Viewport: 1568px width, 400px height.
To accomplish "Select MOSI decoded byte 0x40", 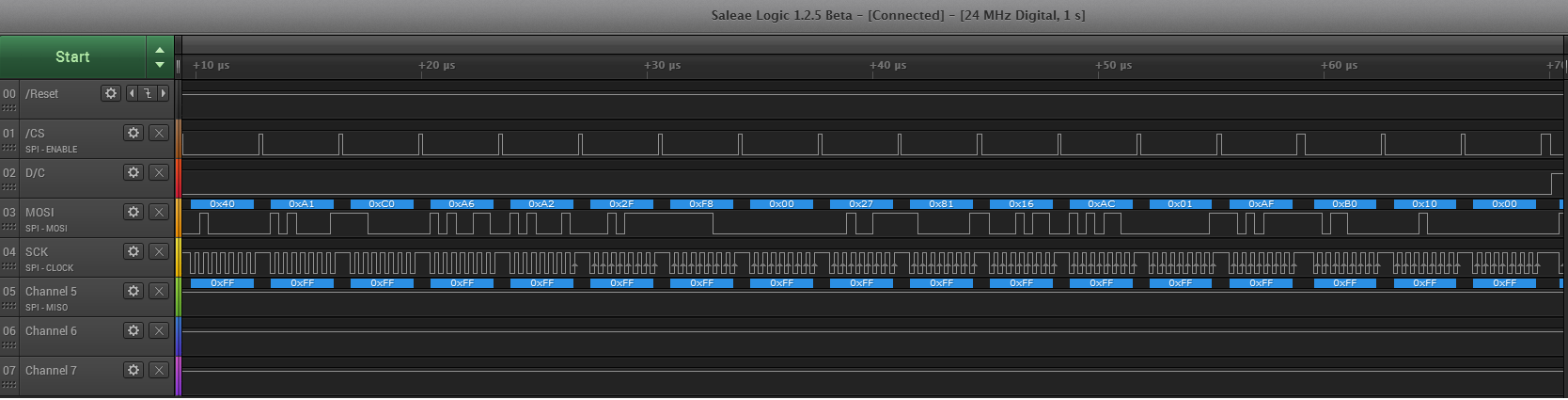I will 222,204.
